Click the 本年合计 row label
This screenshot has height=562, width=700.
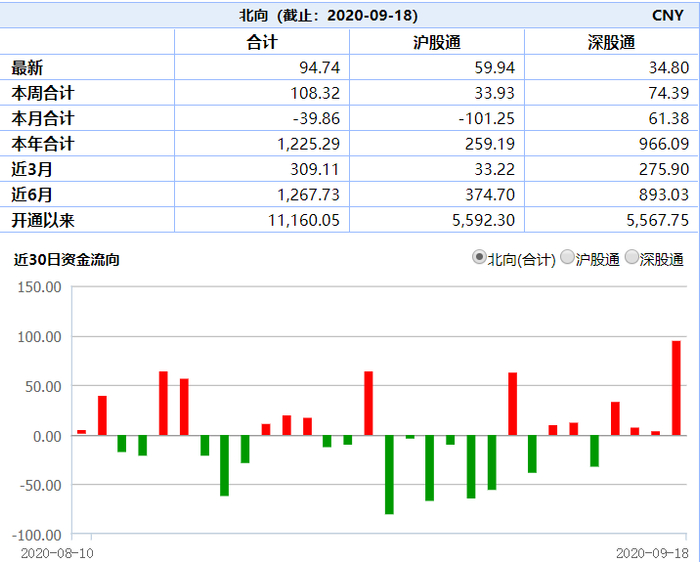[43, 144]
